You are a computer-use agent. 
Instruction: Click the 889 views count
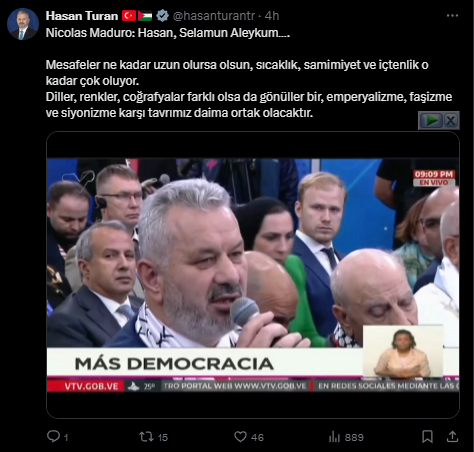[x=354, y=437]
